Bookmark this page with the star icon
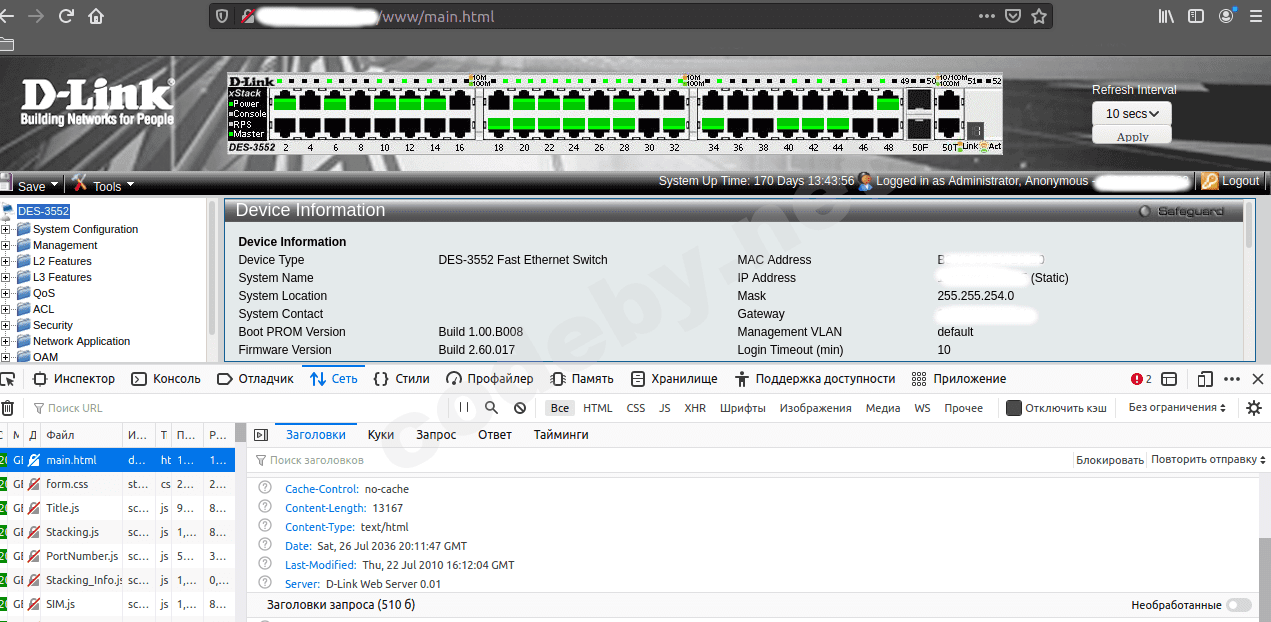 [x=1039, y=16]
